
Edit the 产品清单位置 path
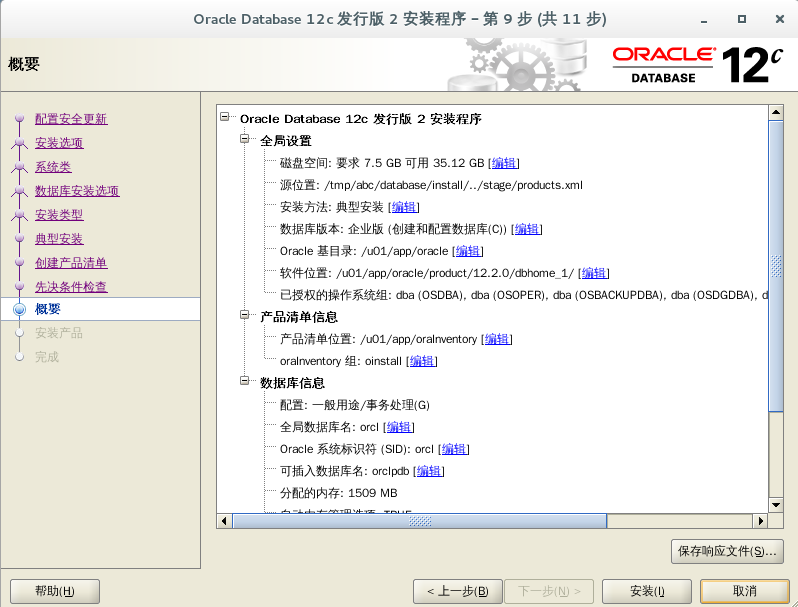click(497, 339)
